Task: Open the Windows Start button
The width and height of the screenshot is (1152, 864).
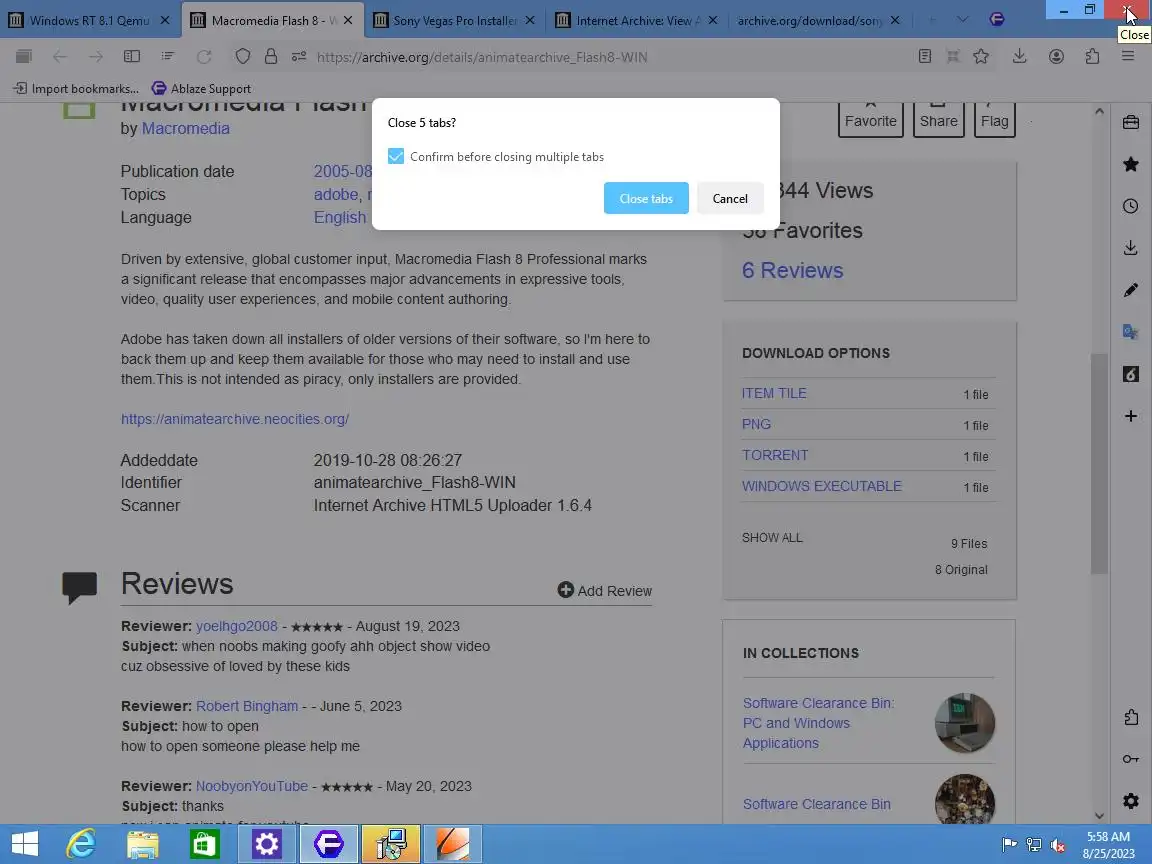Action: click(25, 843)
